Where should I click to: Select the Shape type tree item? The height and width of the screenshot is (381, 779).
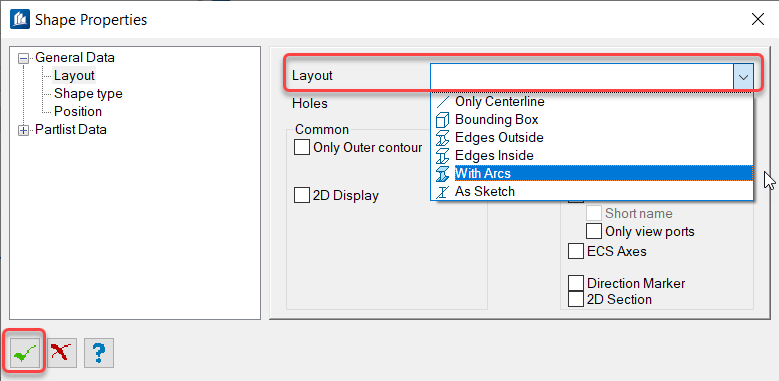pyautogui.click(x=88, y=93)
